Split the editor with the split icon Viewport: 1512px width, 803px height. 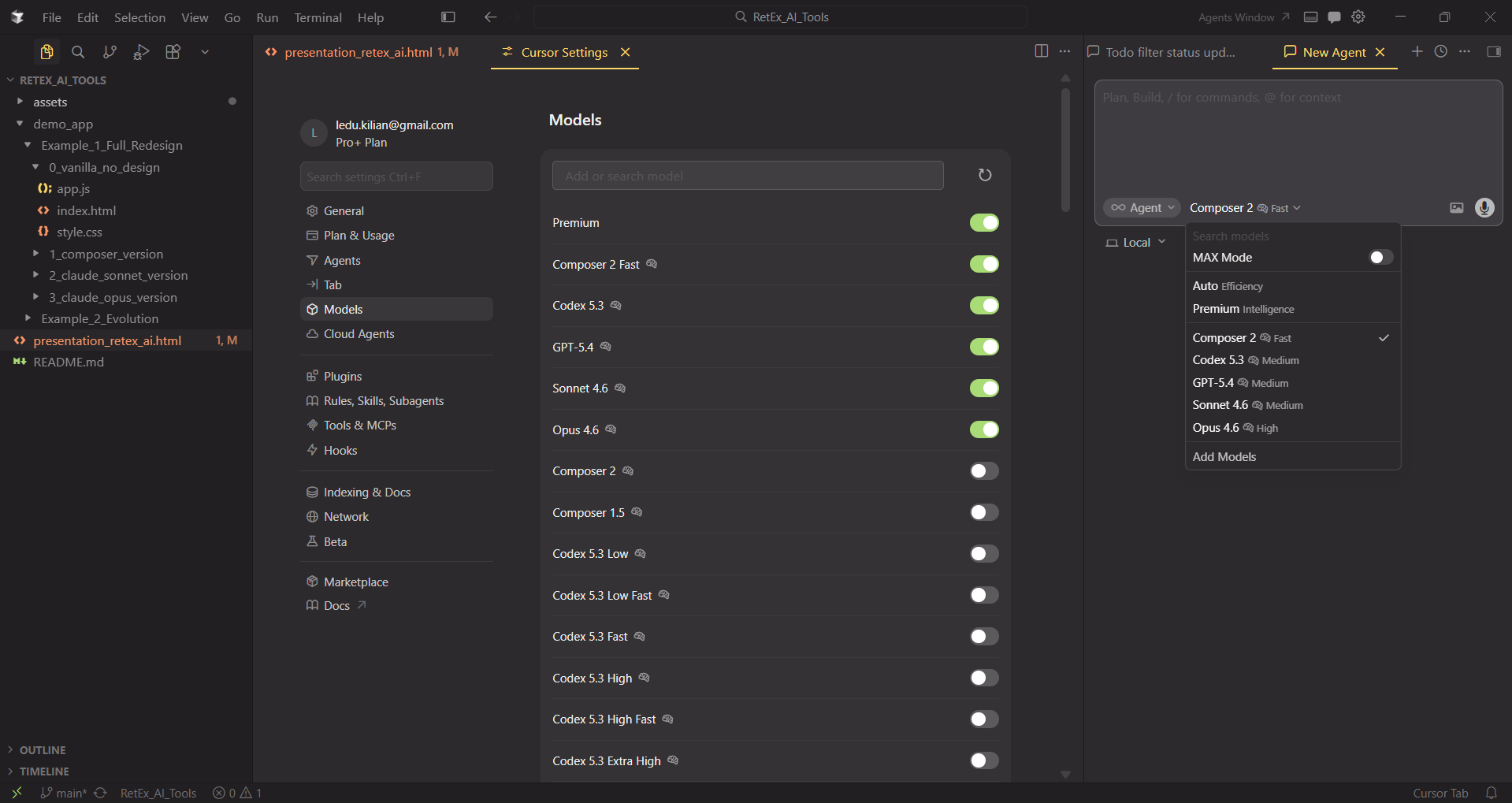click(1041, 51)
